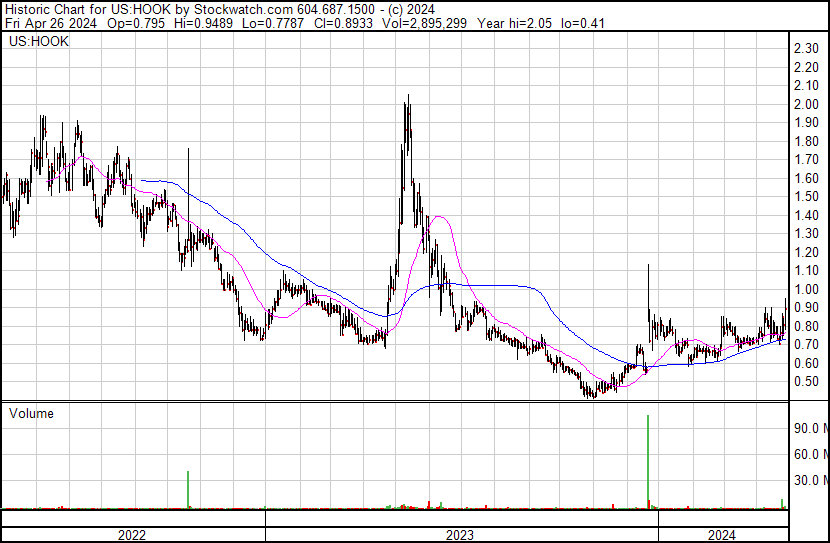Screen dimensions: 830x543
Task: Click the 60.0 M volume axis label
Action: tap(809, 454)
